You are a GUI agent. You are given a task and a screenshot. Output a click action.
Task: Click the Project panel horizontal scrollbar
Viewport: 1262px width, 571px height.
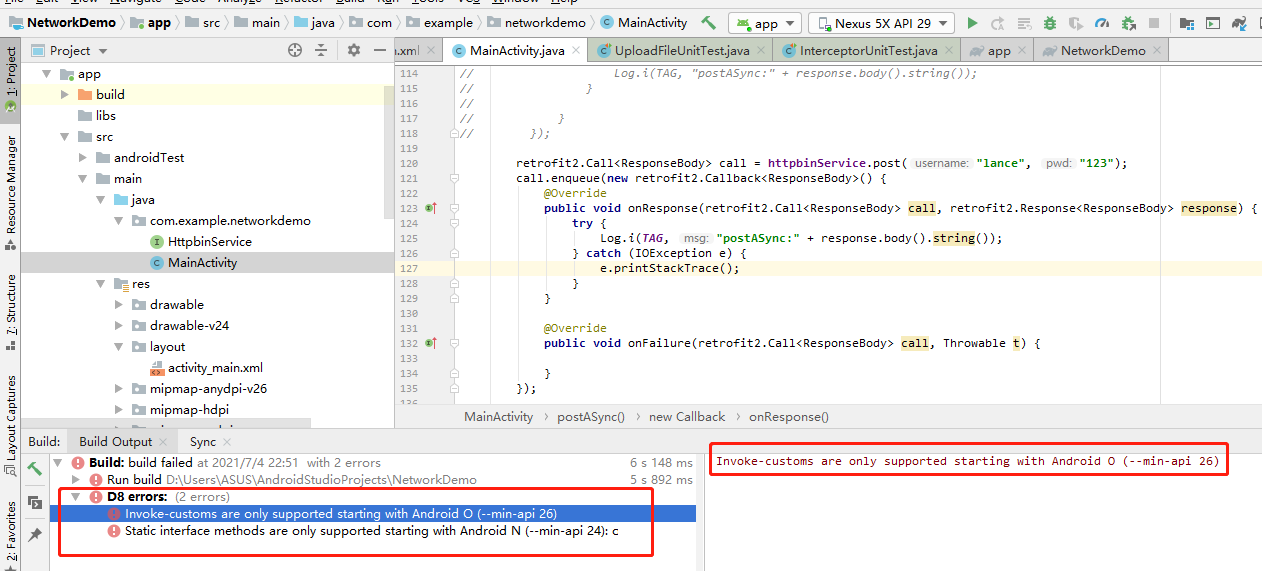166,424
